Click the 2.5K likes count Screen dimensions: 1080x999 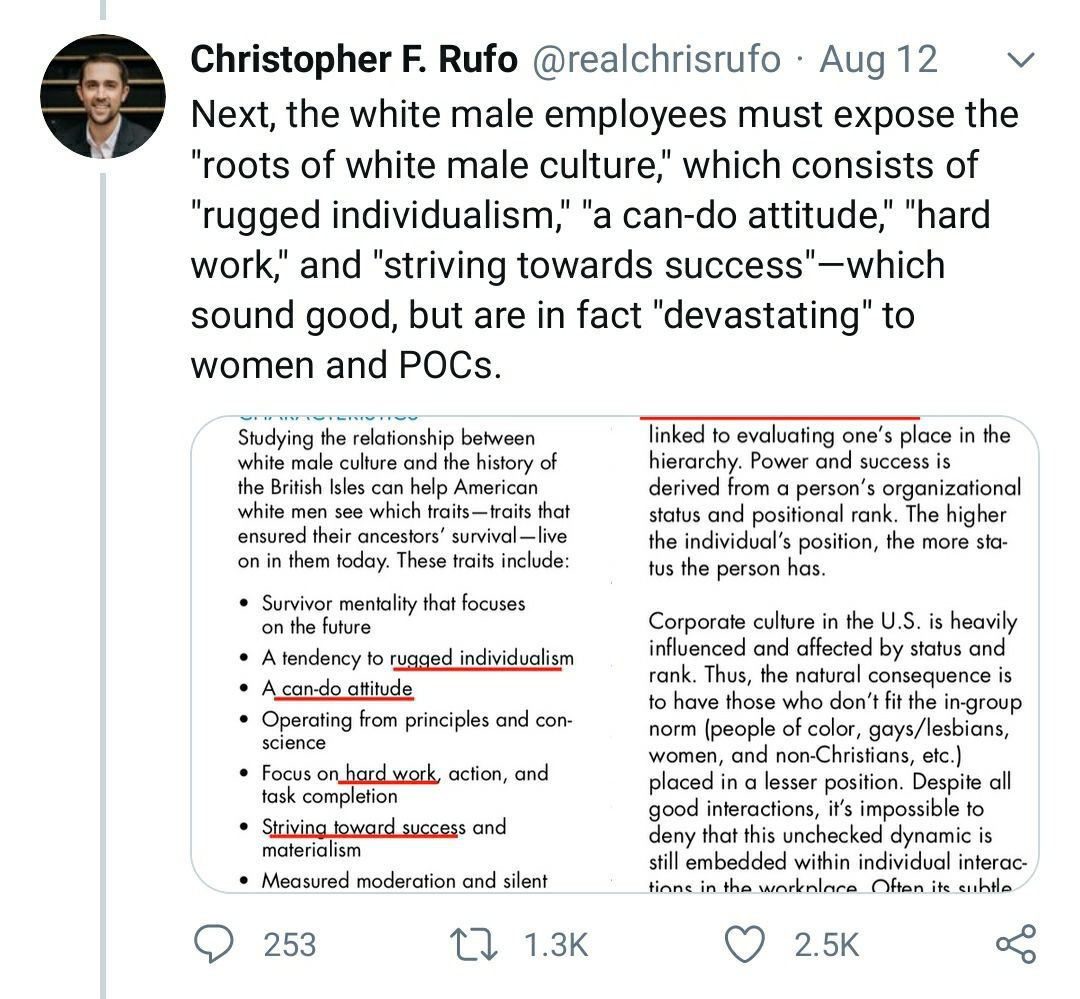click(x=826, y=944)
